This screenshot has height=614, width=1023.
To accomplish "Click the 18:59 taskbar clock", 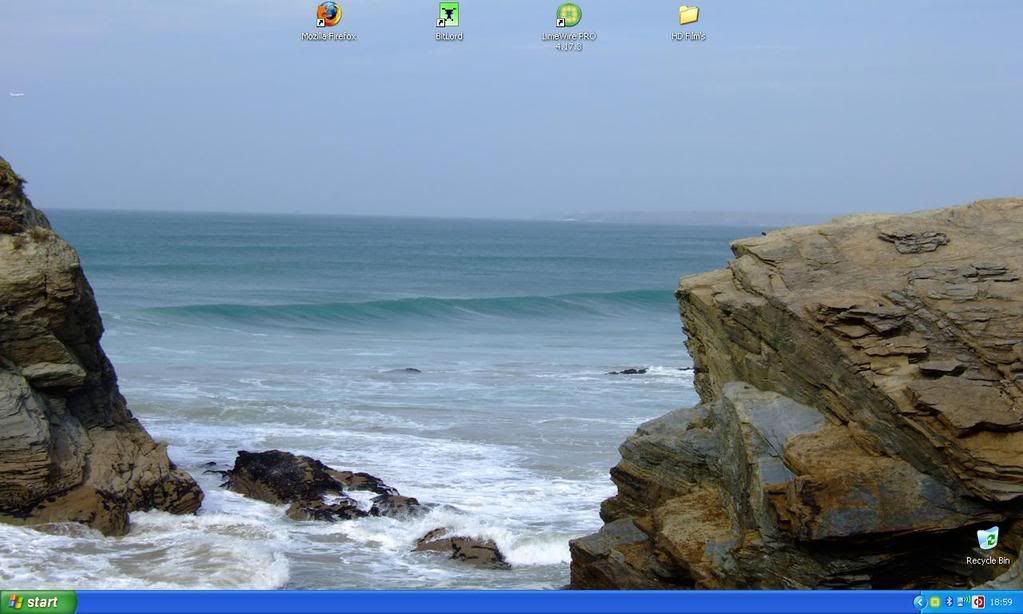I will point(1000,602).
